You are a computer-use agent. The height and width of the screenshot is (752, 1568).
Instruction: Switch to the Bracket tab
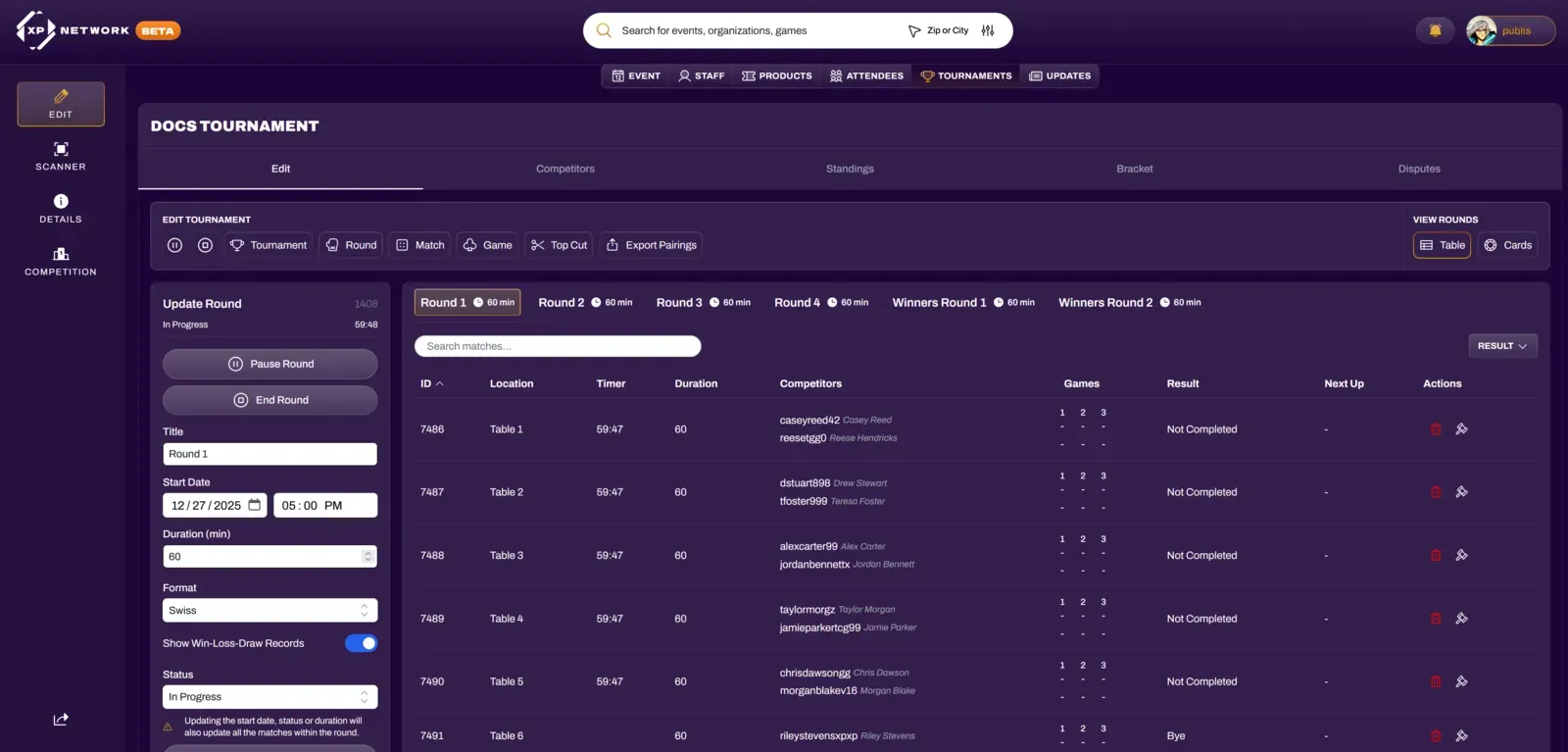1134,169
